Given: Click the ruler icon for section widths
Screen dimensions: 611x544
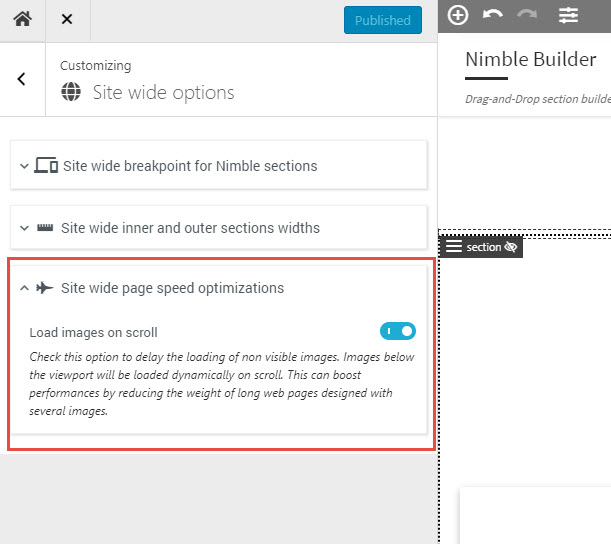Looking at the screenshot, I should tap(45, 228).
